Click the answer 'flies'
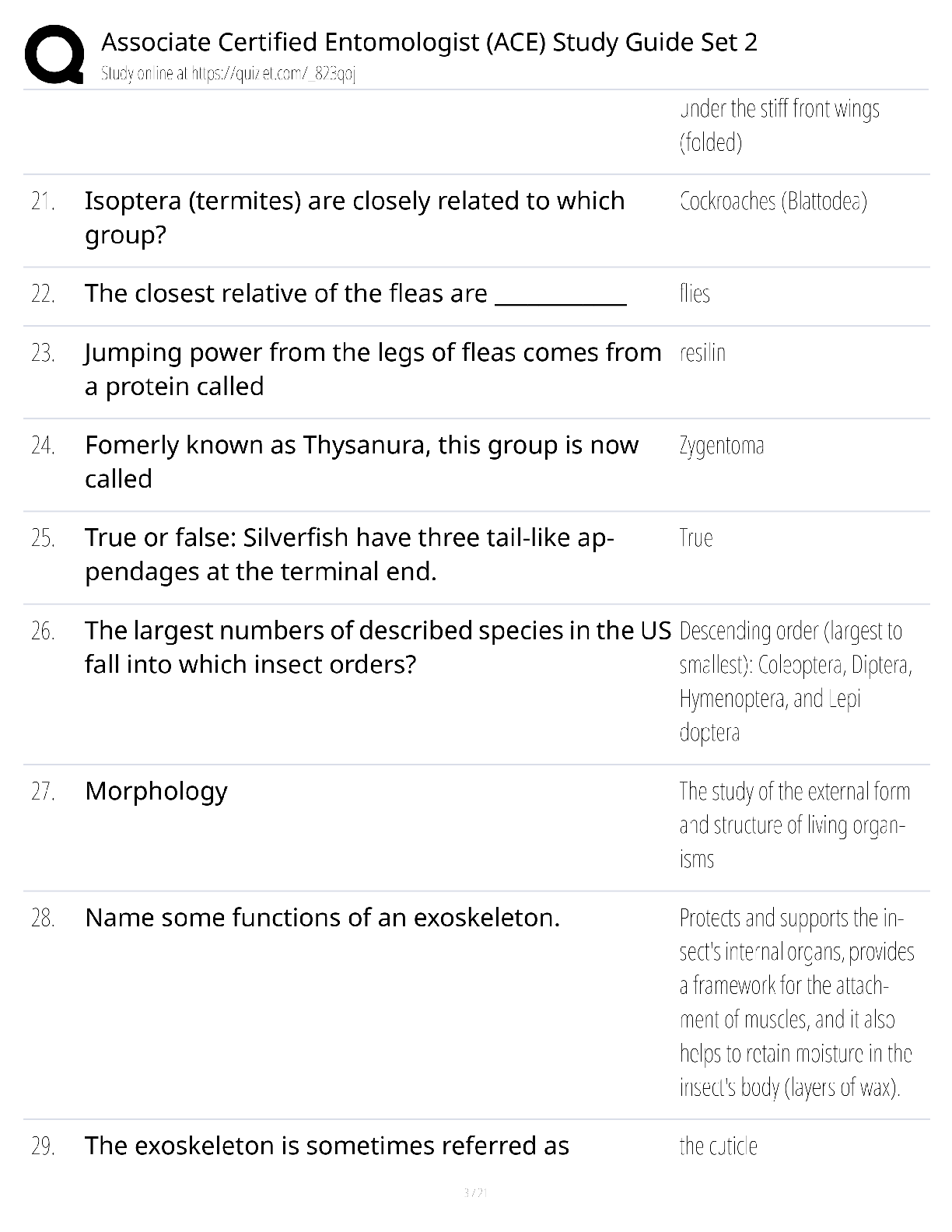The width and height of the screenshot is (952, 1232). [x=695, y=294]
